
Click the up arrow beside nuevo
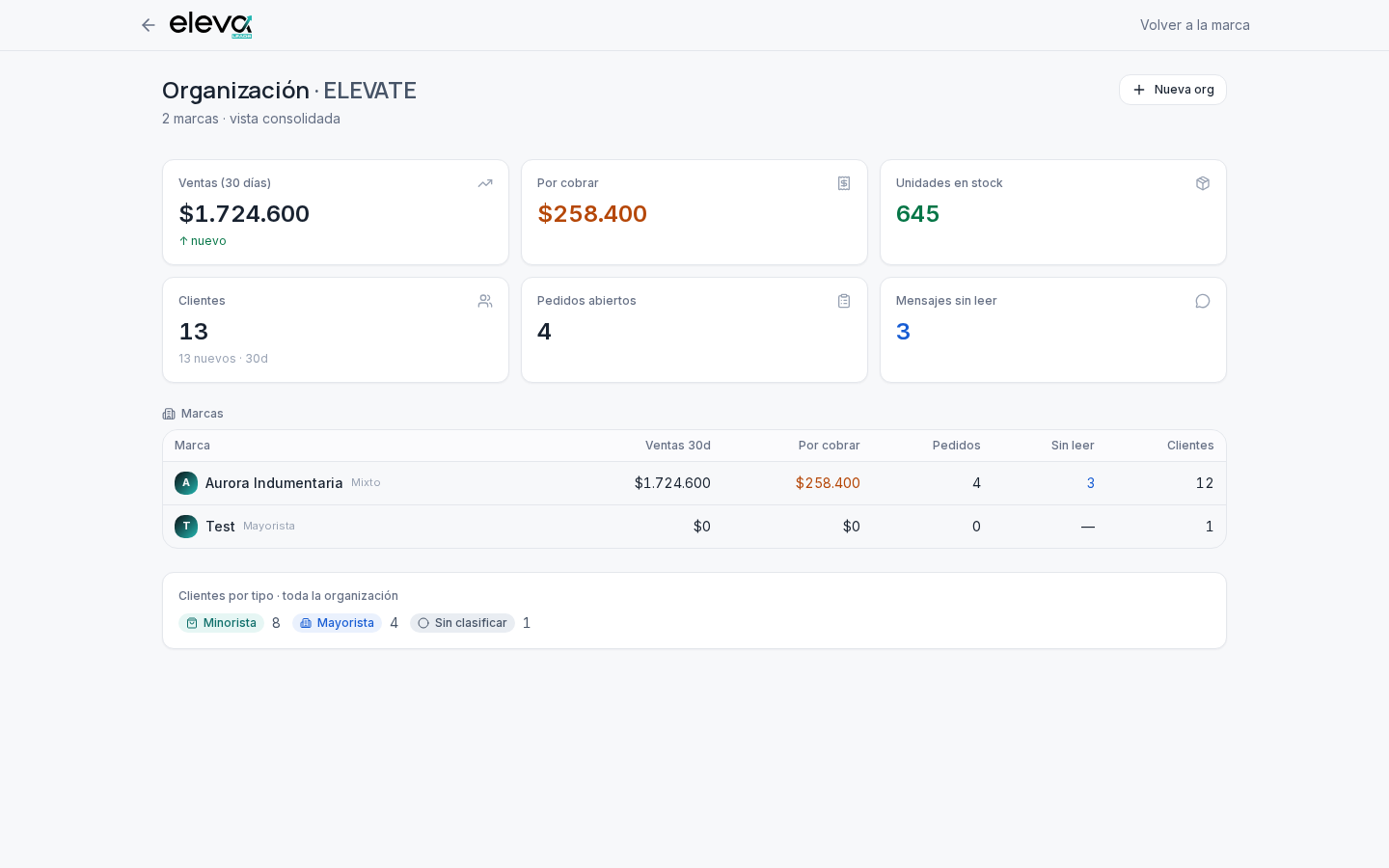(x=183, y=241)
